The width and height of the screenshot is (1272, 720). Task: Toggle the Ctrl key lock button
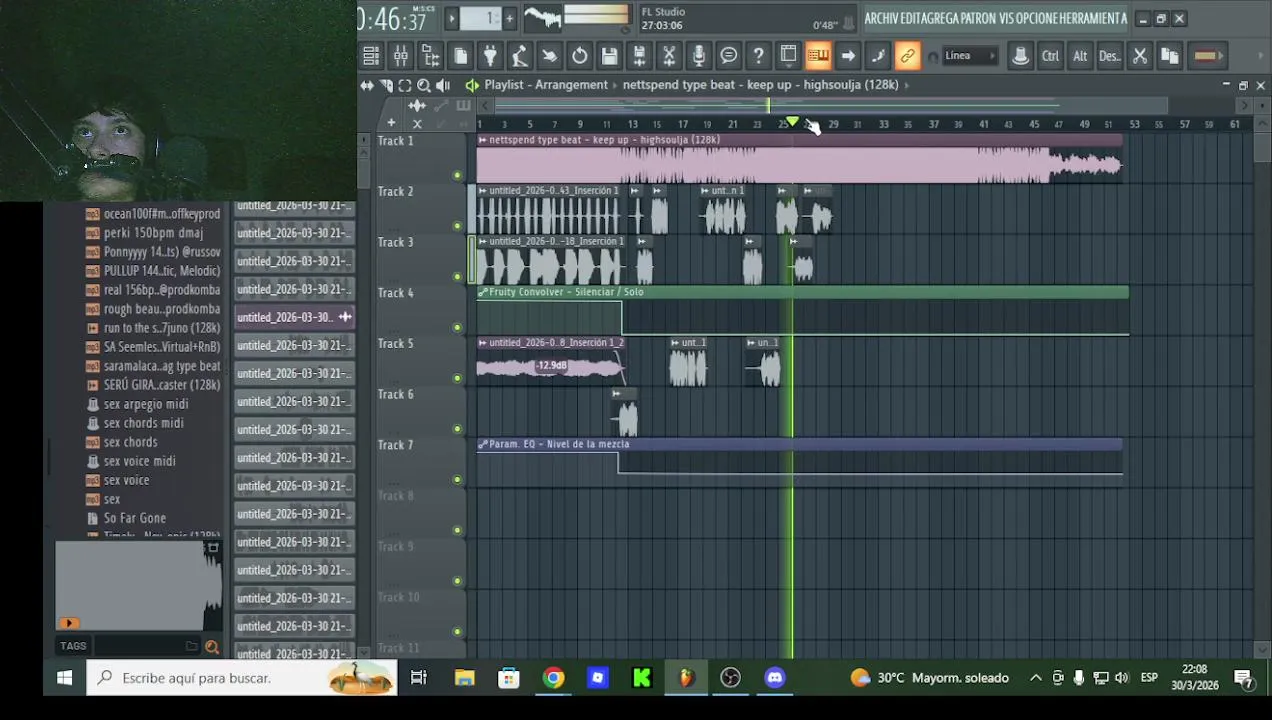[1050, 56]
